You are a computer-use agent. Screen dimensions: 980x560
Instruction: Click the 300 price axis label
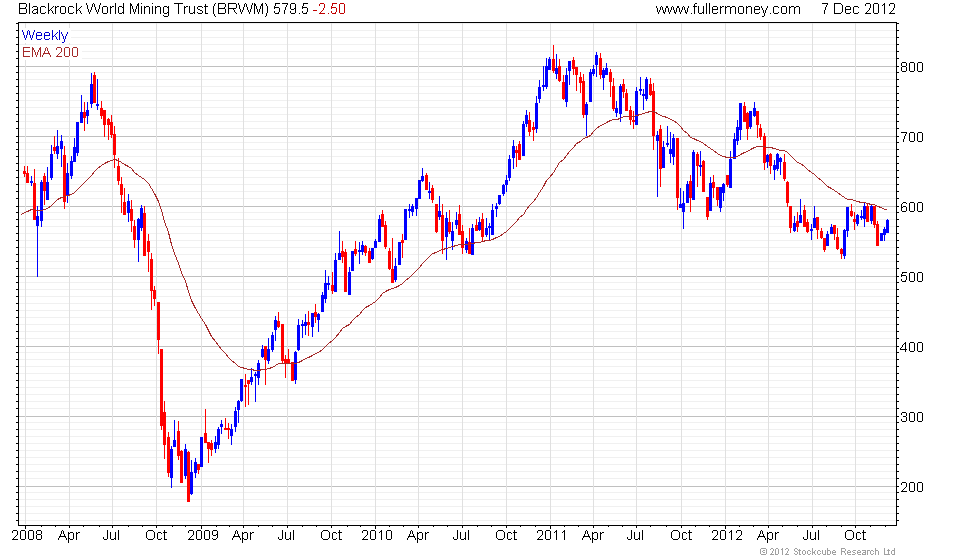click(912, 418)
